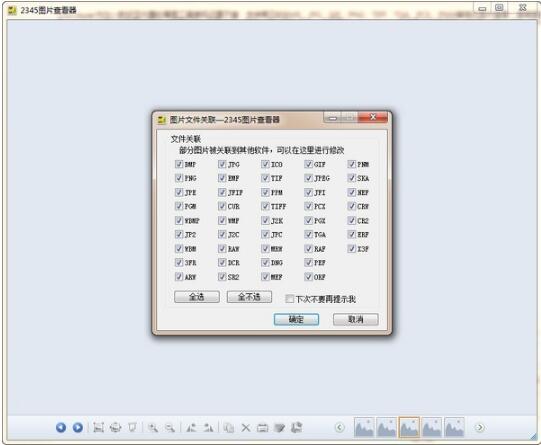541x445 pixels.
Task: Toggle the RAW checkbox
Action: (222, 248)
